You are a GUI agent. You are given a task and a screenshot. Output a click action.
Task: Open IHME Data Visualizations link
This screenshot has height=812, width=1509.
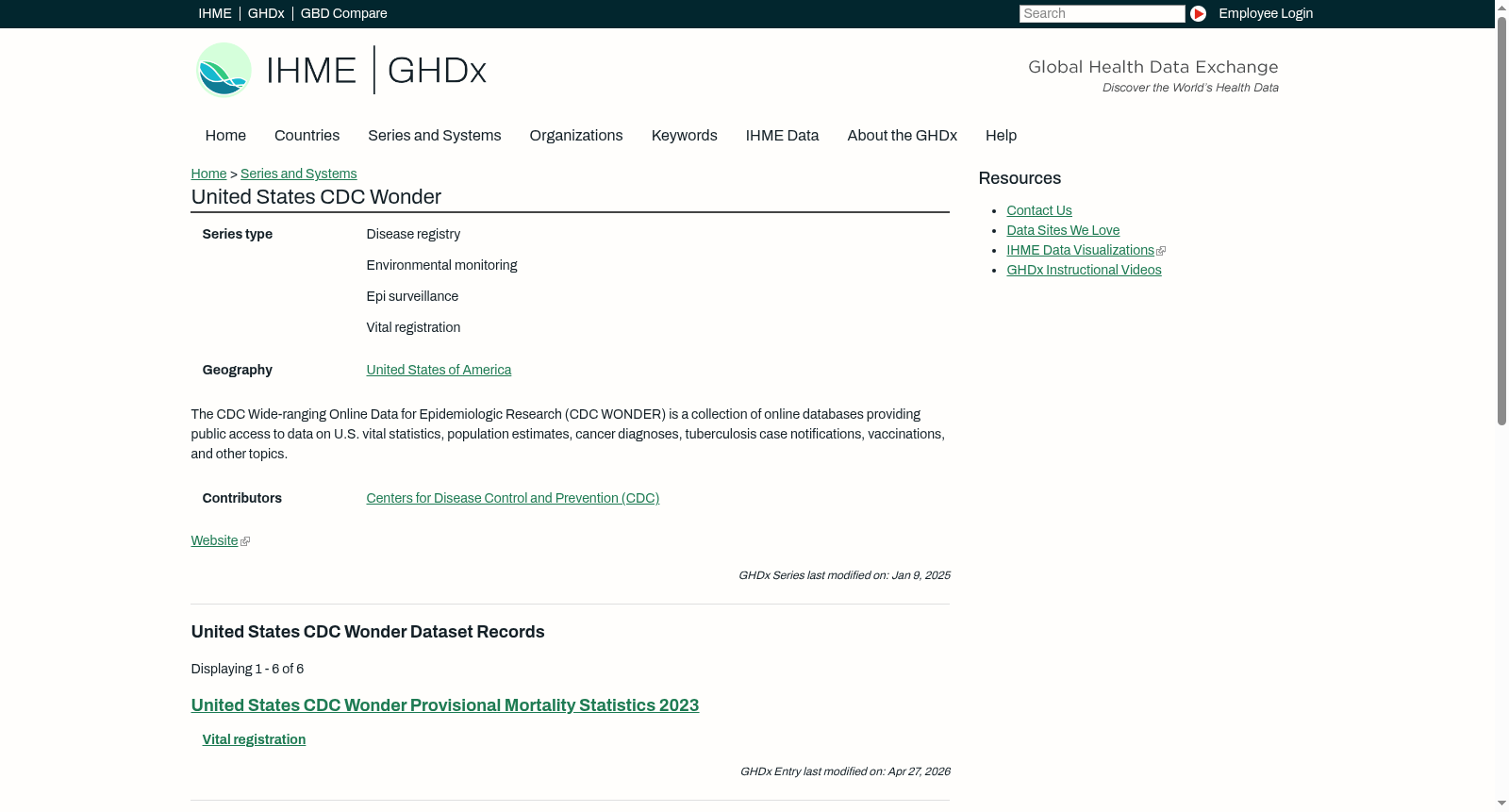(1080, 250)
